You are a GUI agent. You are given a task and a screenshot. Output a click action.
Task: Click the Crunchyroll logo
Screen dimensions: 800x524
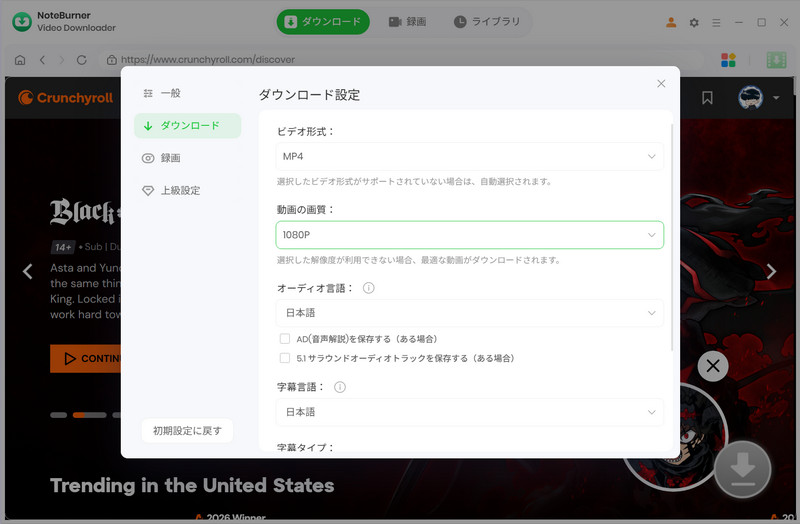(65, 97)
